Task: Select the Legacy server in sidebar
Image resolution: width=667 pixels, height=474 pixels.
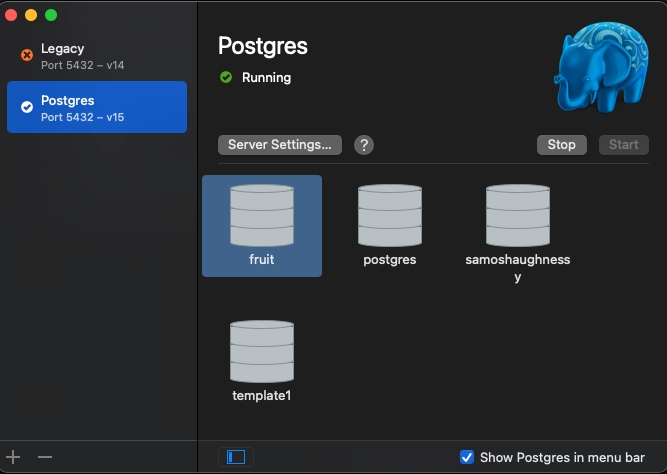Action: [x=96, y=56]
